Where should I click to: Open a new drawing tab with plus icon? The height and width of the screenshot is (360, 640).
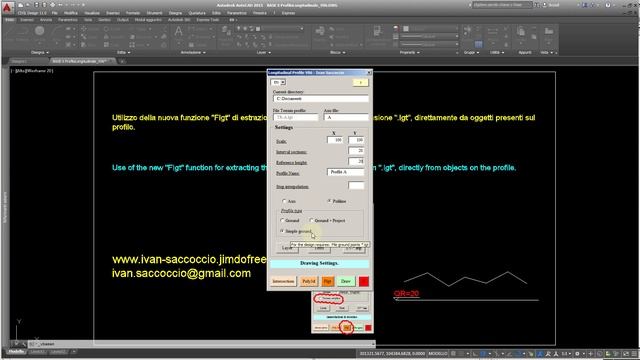pos(122,61)
